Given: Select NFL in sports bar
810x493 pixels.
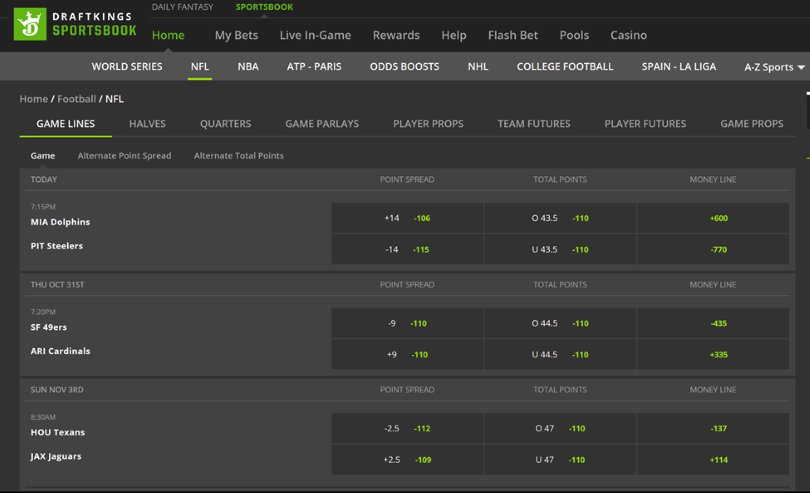Looking at the screenshot, I should (200, 67).
